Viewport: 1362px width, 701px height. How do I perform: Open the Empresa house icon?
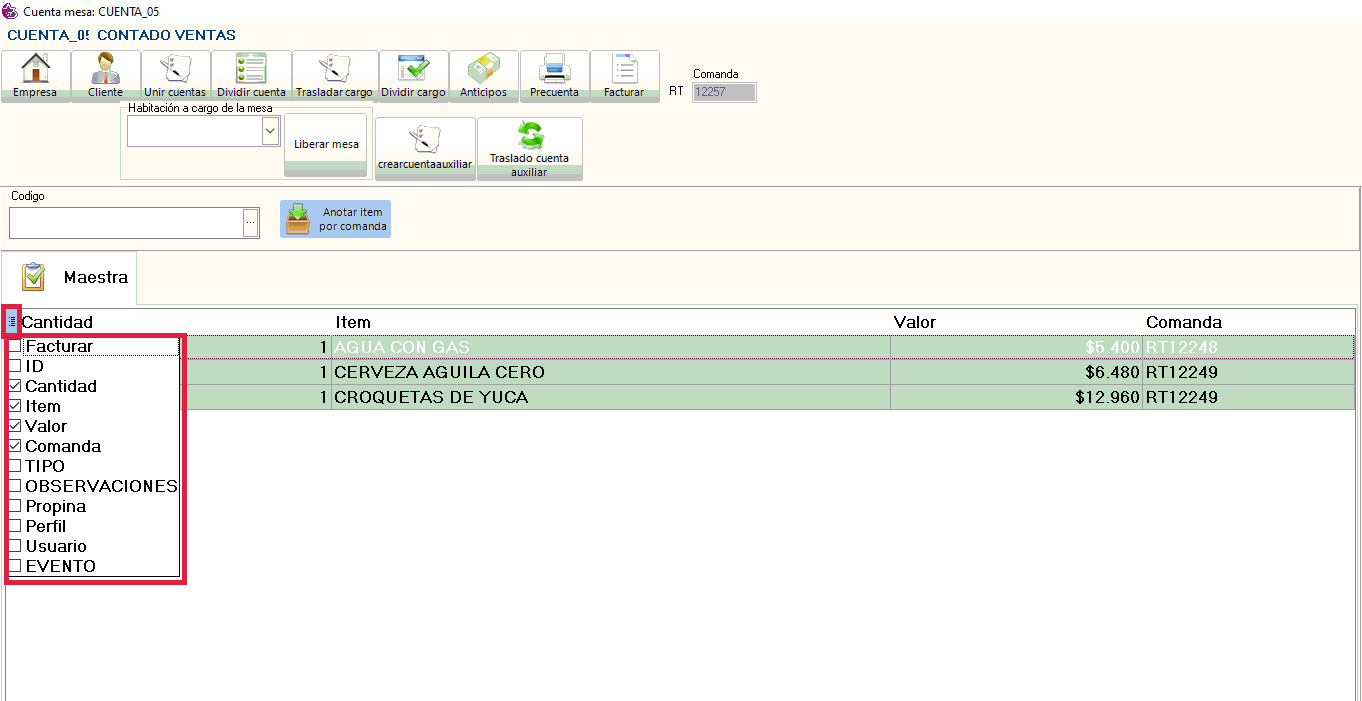pos(35,70)
